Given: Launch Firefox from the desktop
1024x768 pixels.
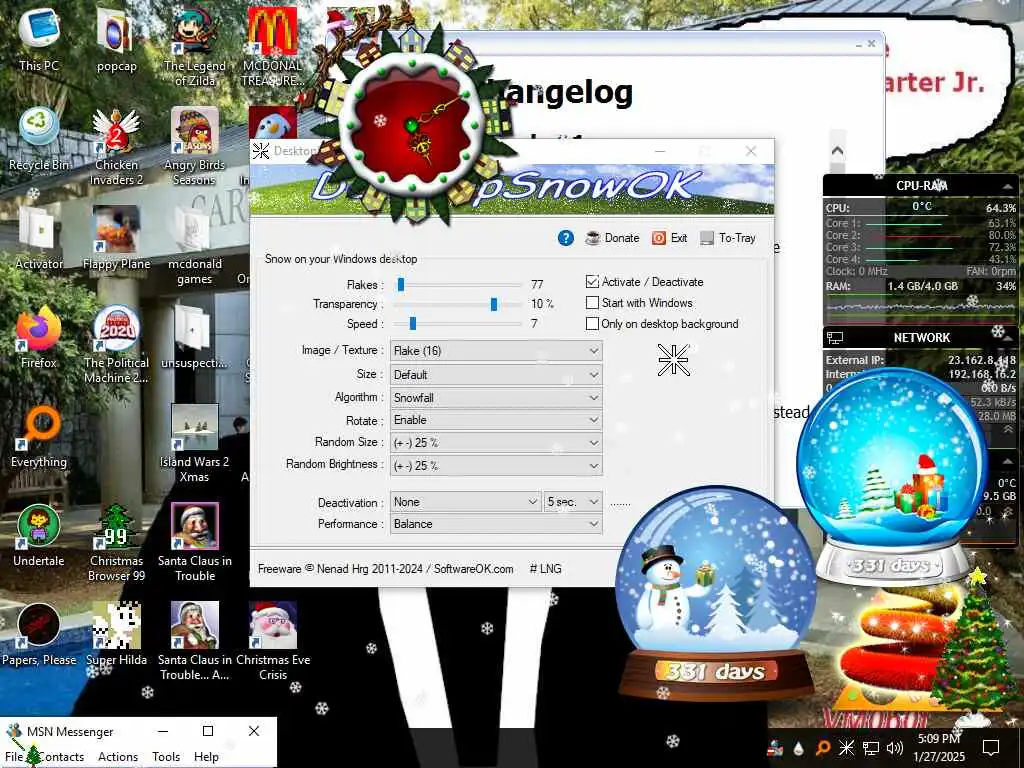Looking at the screenshot, I should point(39,337).
